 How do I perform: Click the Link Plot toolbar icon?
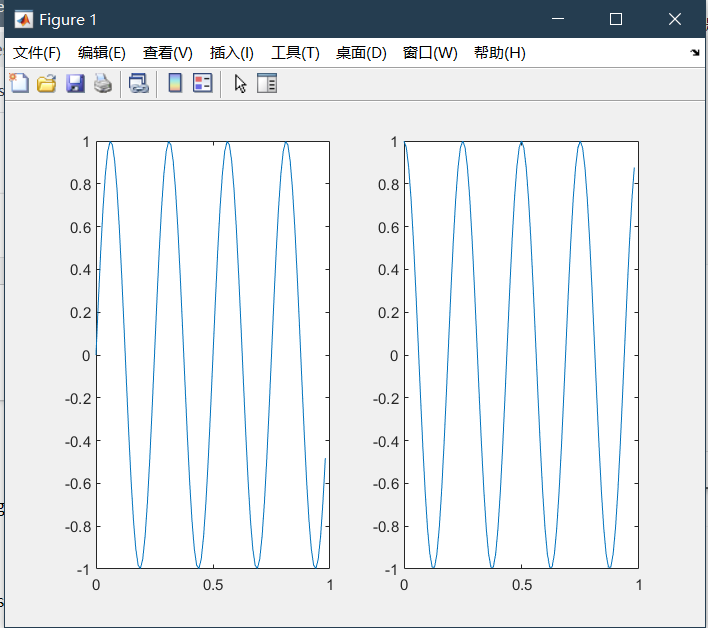(139, 84)
